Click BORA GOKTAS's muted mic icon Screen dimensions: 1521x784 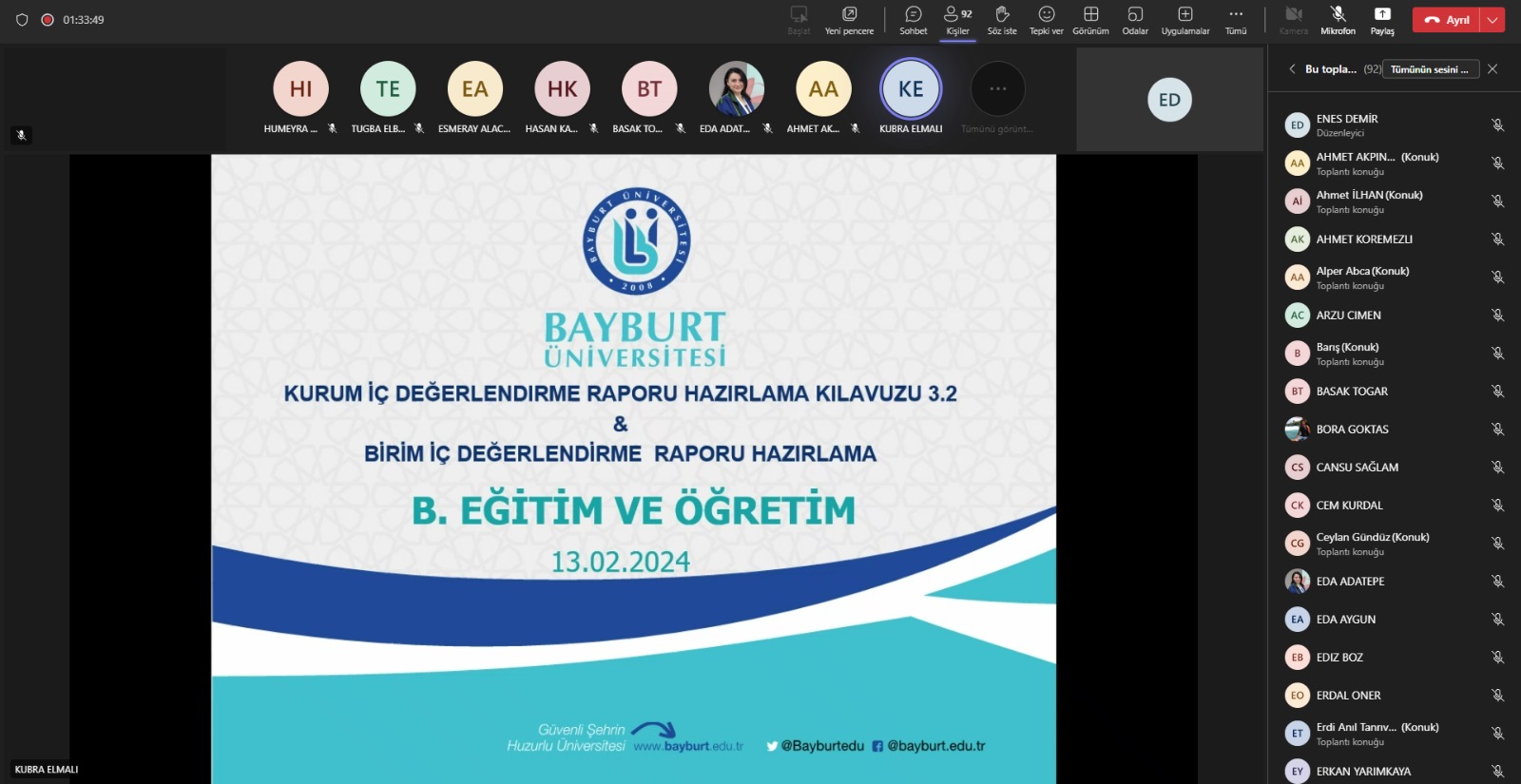click(x=1497, y=430)
